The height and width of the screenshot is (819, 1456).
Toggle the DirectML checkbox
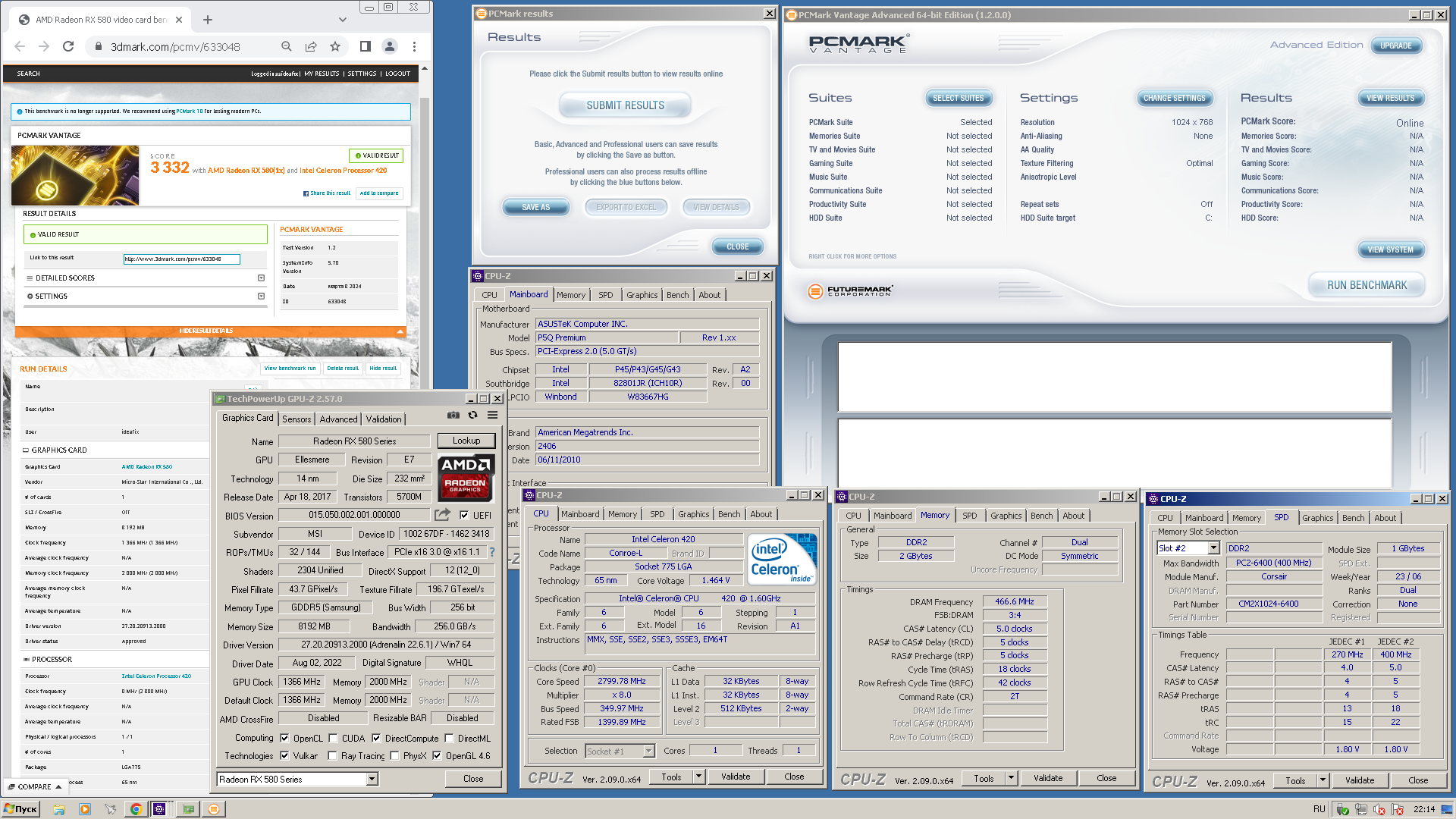coord(449,738)
